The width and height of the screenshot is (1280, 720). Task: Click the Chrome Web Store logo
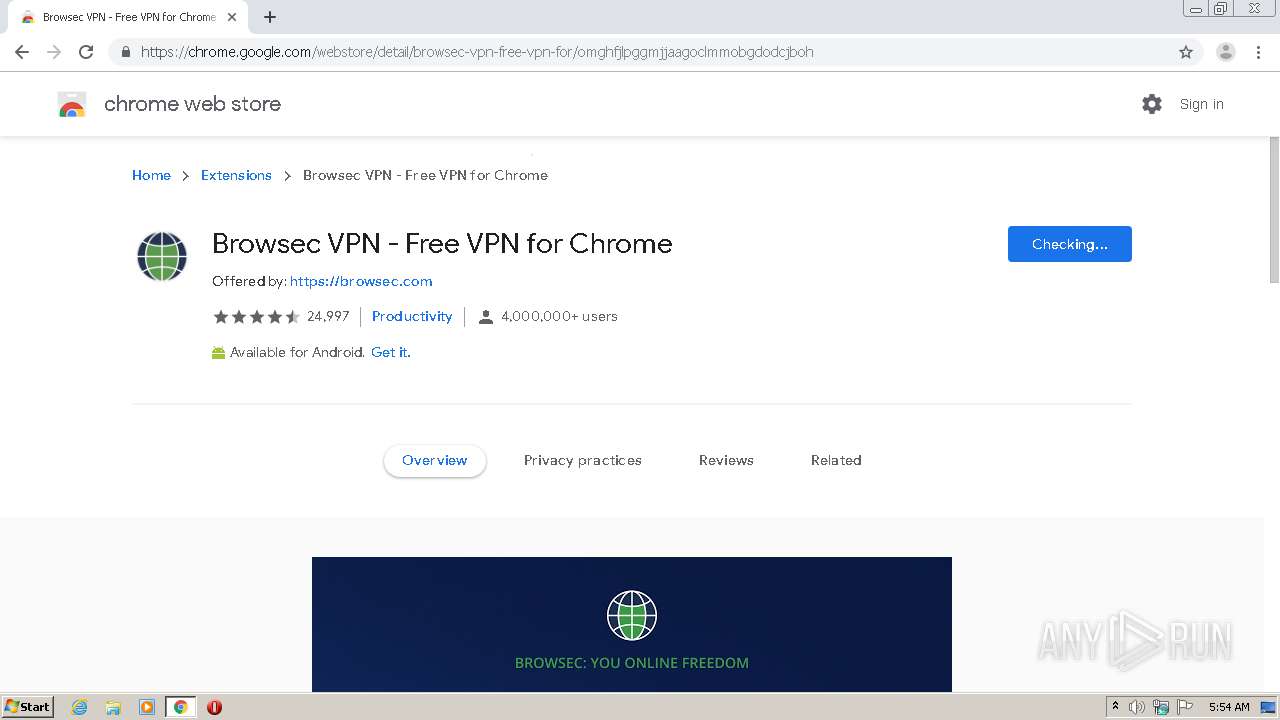pyautogui.click(x=72, y=104)
